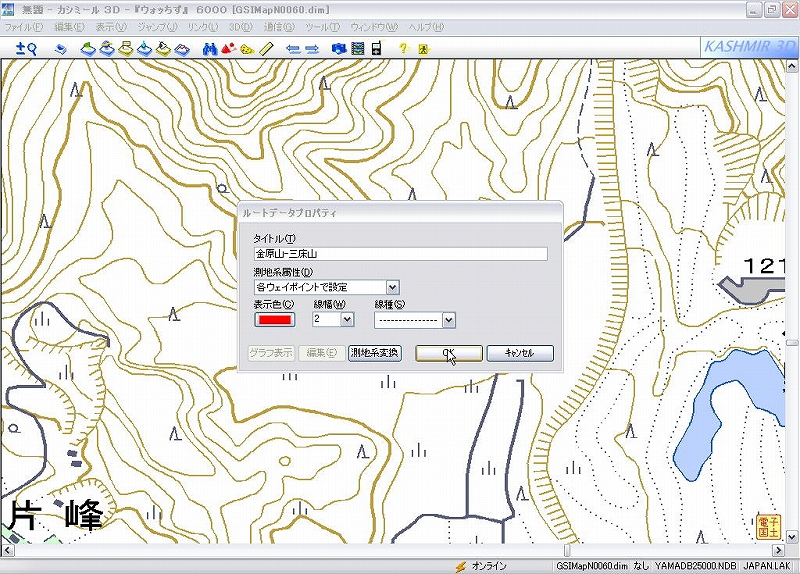The height and width of the screenshot is (574, 800).
Task: Click the vertical scrollbar thumb
Action: [x=792, y=343]
